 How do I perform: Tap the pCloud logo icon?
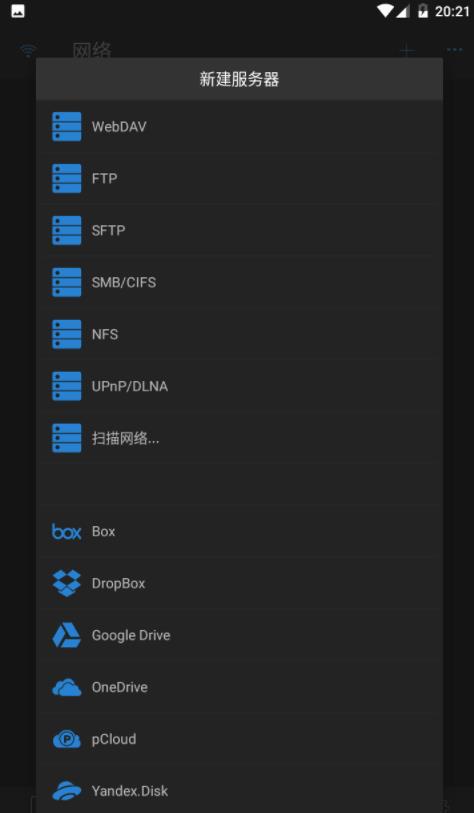tap(66, 739)
